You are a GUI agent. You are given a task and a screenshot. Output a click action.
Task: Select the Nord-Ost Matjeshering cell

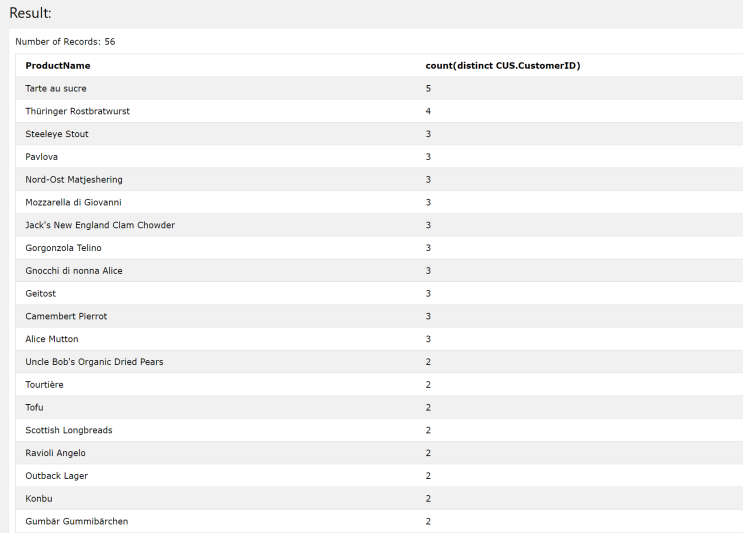tap(74, 180)
